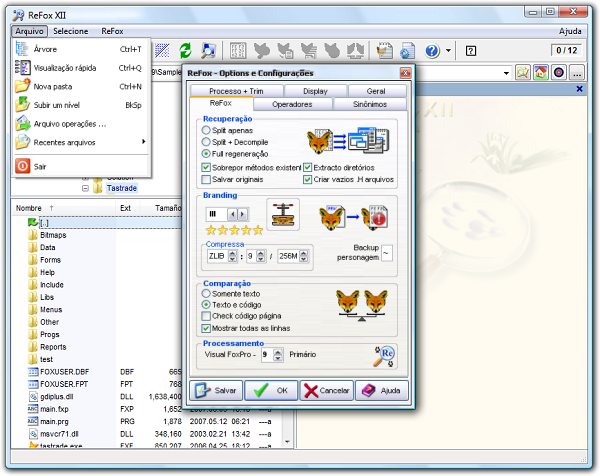Switch to the Sinônimos tab
The image size is (600, 476).
(370, 104)
